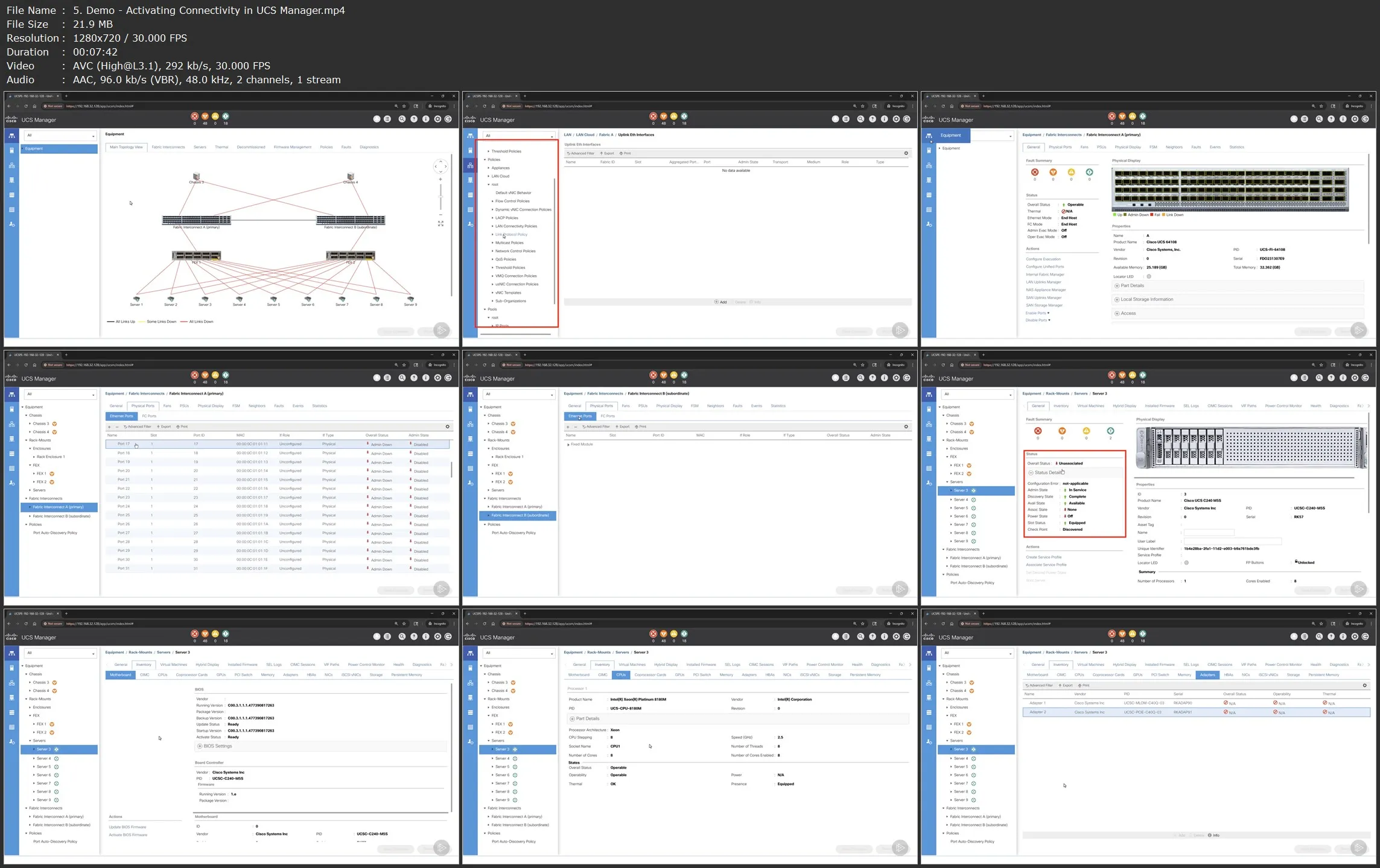
Task: Click gear icon of Uplink Eth Interfaces table
Action: [906, 153]
